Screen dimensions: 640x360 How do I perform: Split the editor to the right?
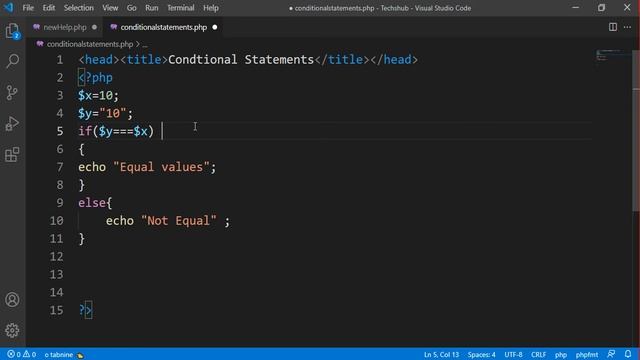click(613, 27)
